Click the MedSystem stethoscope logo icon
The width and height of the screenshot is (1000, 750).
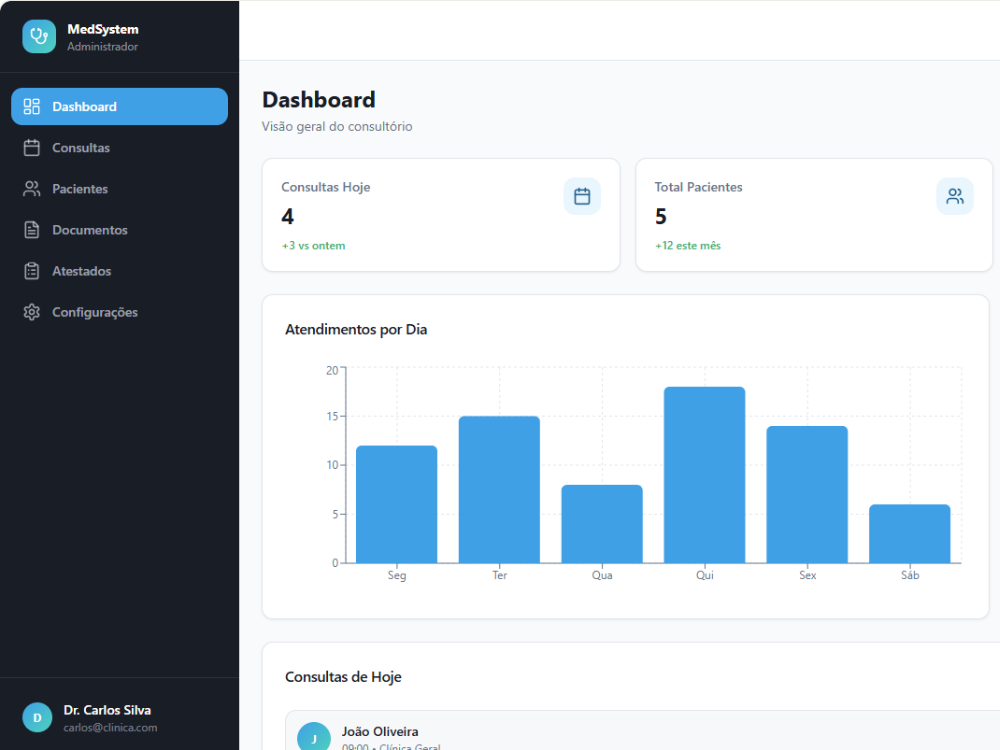(39, 36)
